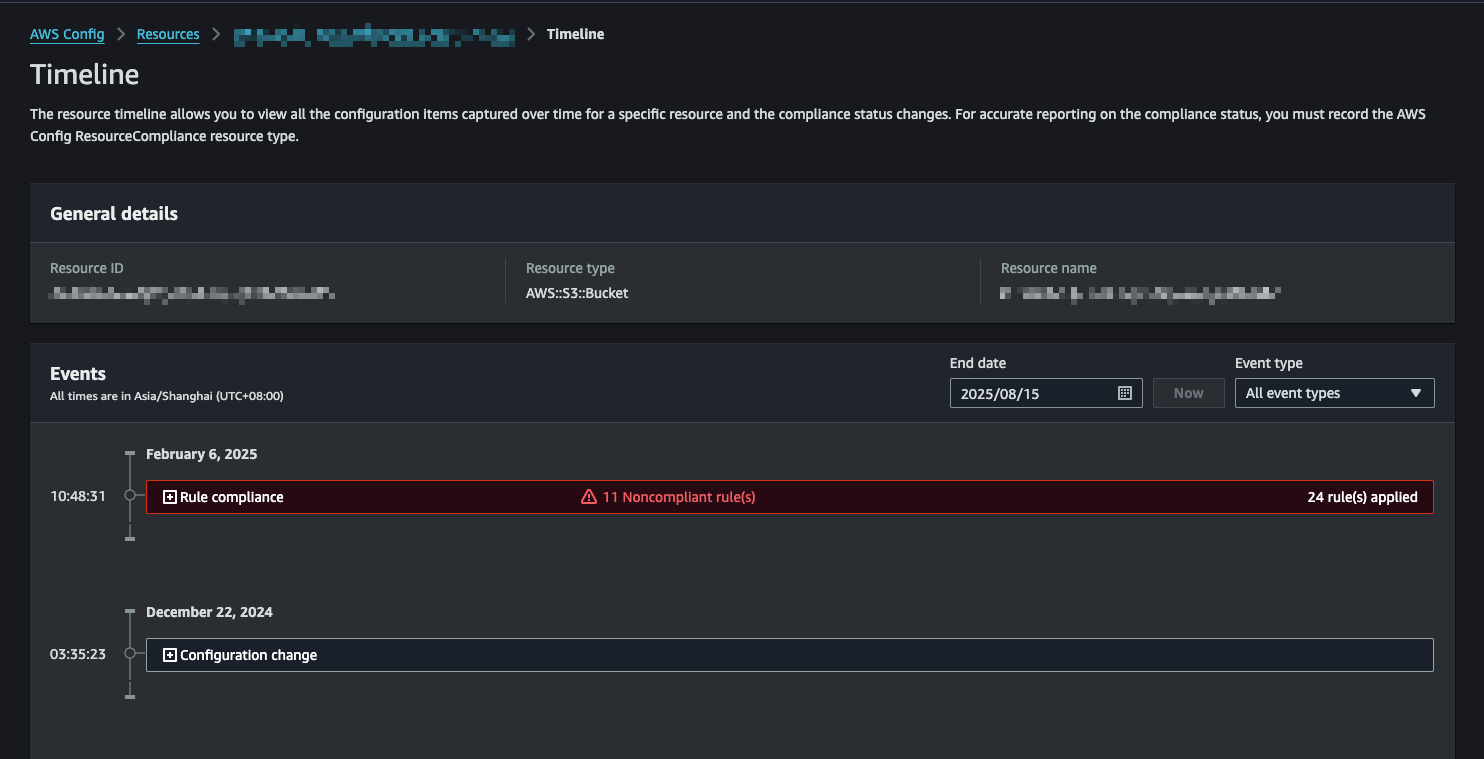This screenshot has height=759, width=1484.
Task: Click the blurred resource name breadcrumb
Action: (x=374, y=36)
